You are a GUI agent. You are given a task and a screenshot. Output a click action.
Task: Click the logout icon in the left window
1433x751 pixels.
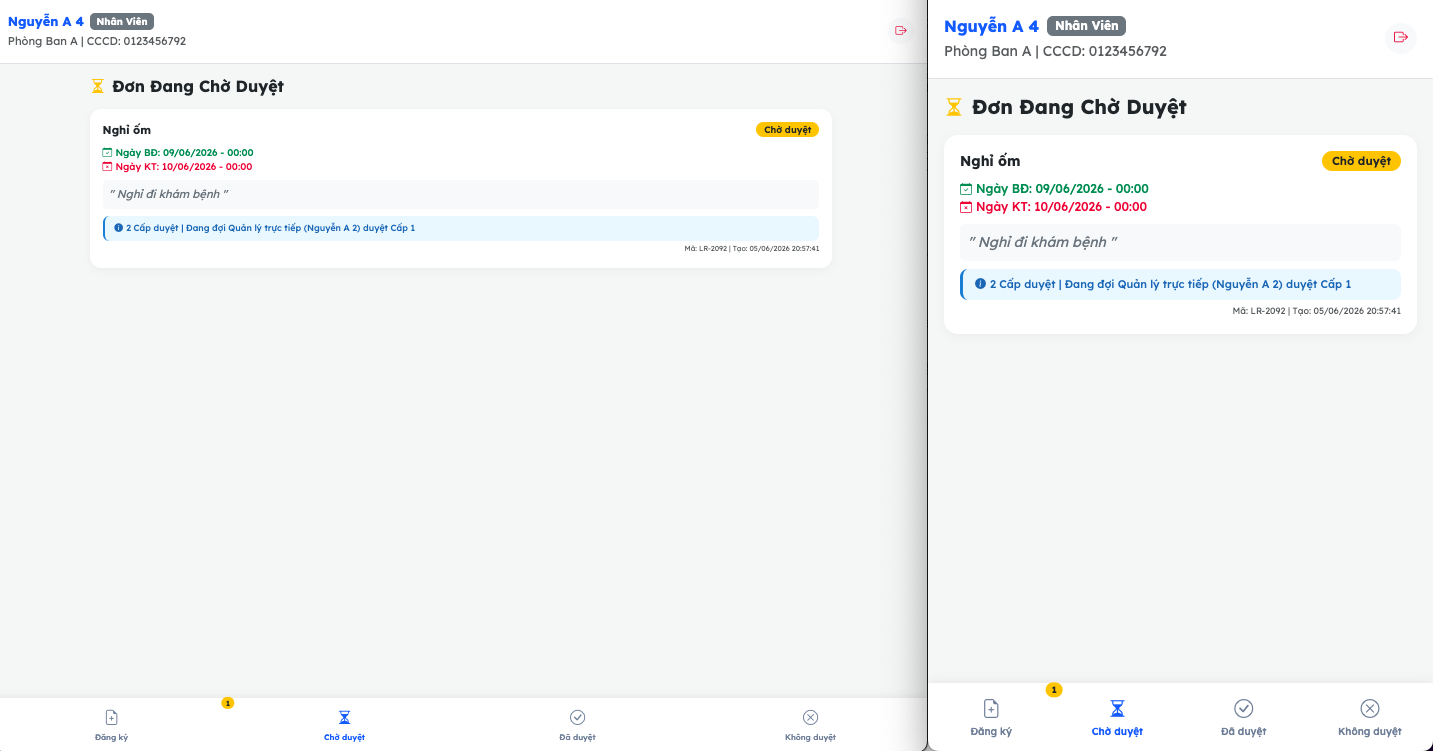tap(901, 31)
